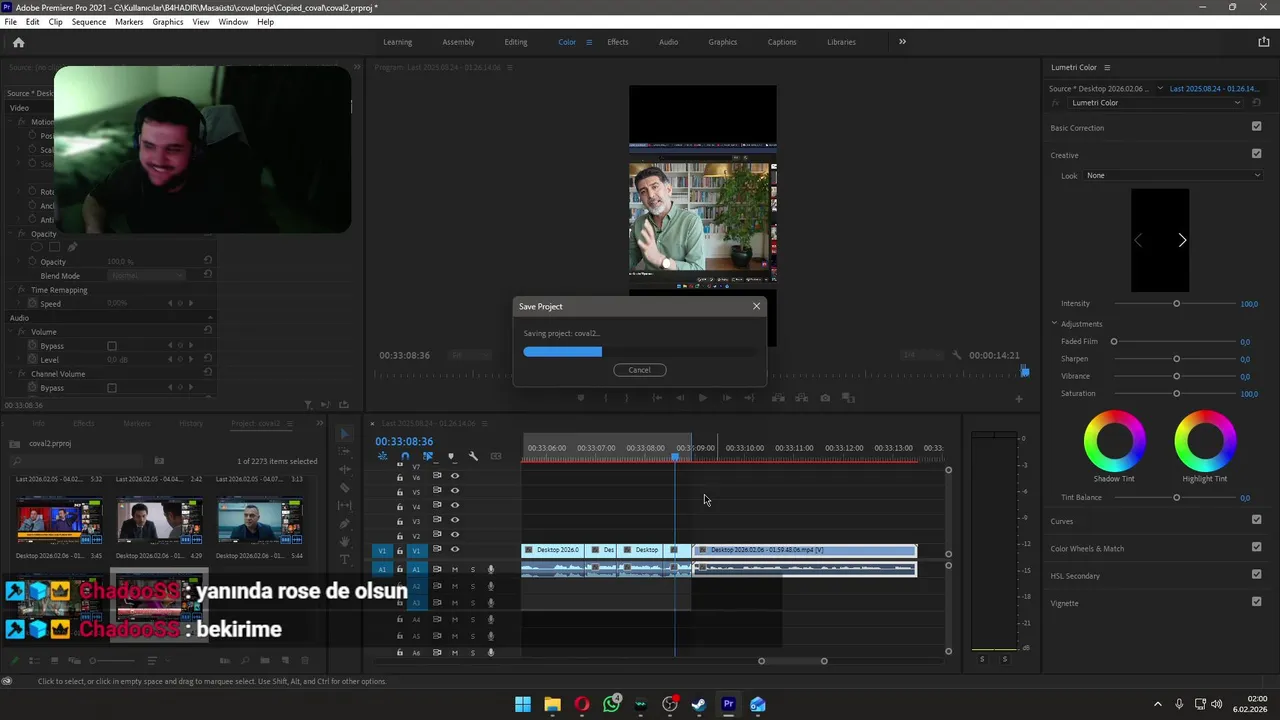
Task: Create a new bin in the Project panel
Action: 265,661
